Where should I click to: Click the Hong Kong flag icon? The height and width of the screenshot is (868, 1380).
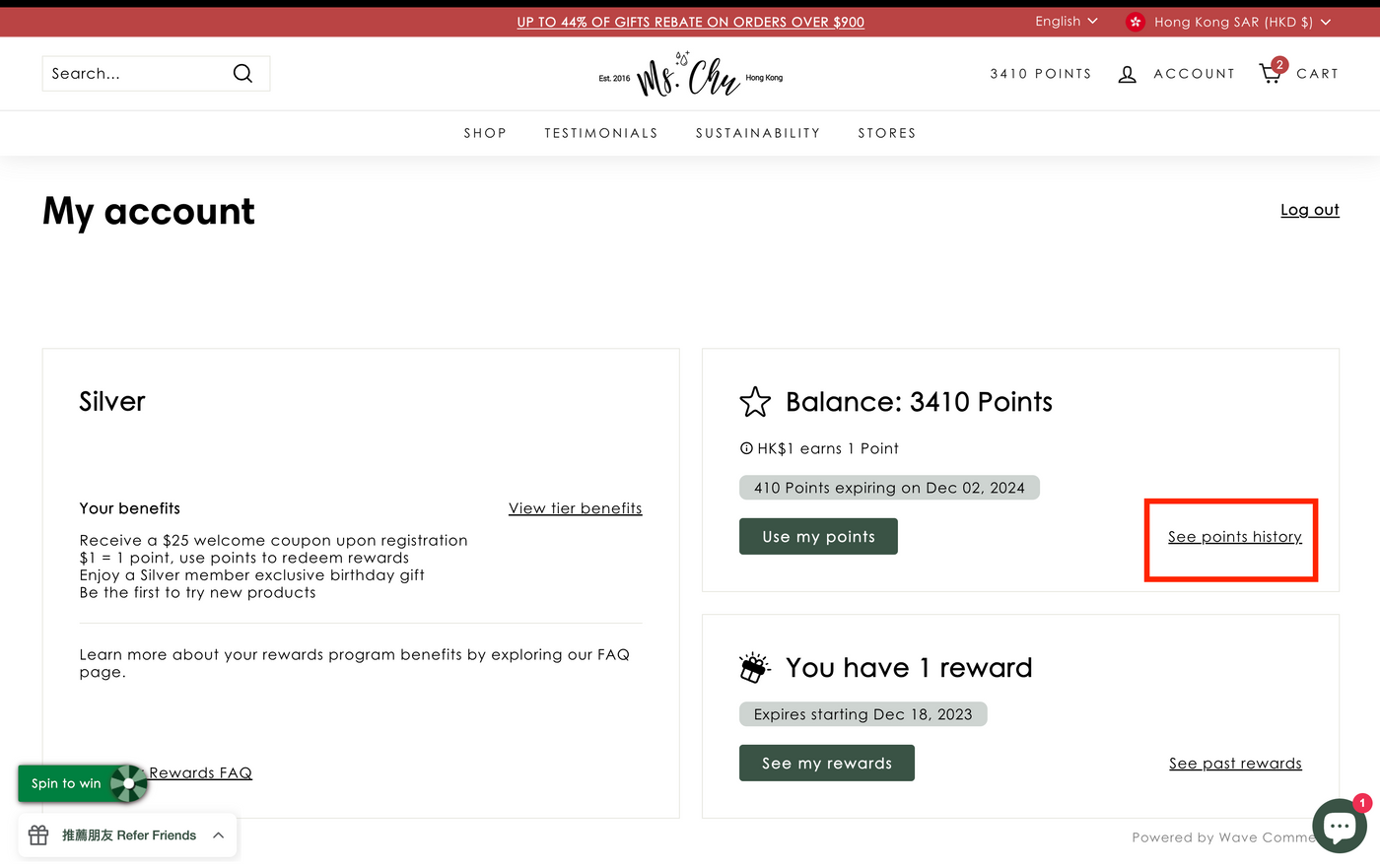1136,22
